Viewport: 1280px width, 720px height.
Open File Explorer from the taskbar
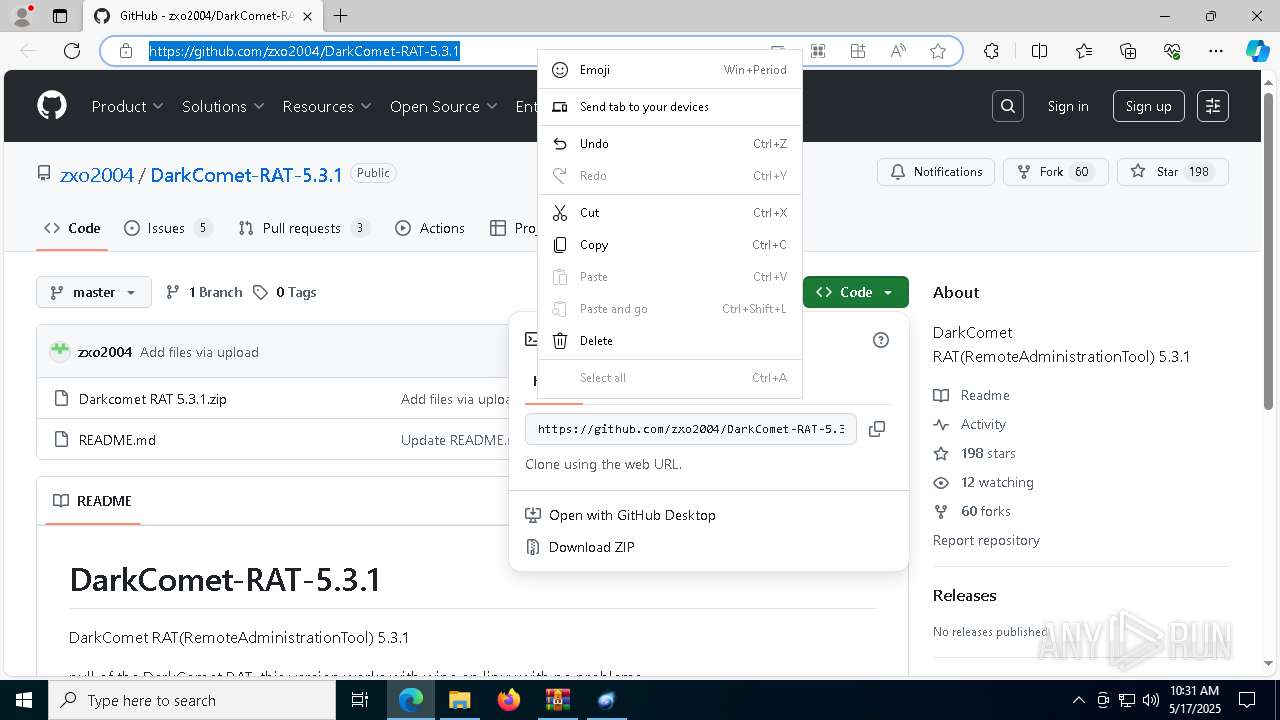coord(460,700)
